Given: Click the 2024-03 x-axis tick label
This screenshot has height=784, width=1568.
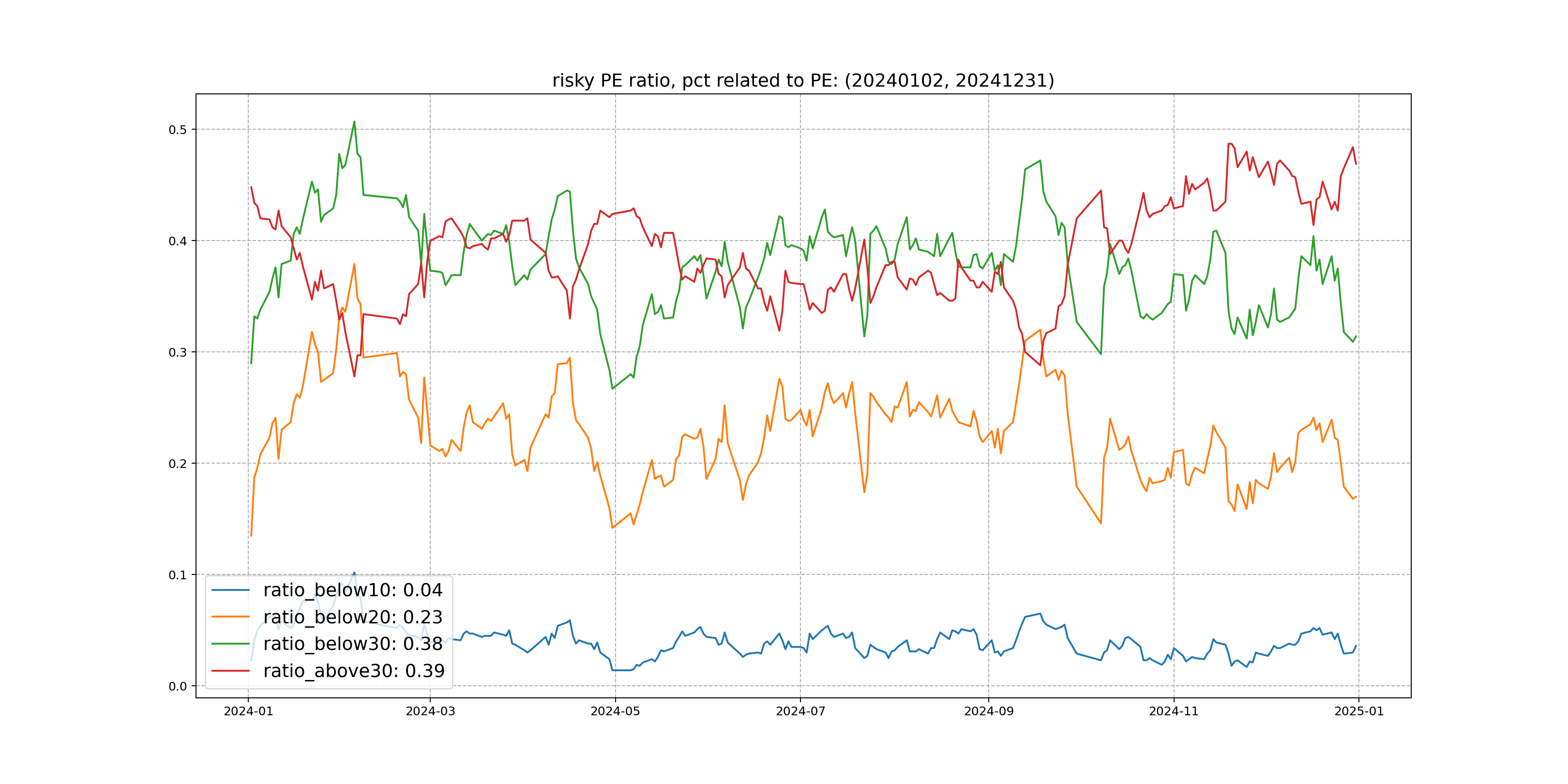Looking at the screenshot, I should [430, 711].
